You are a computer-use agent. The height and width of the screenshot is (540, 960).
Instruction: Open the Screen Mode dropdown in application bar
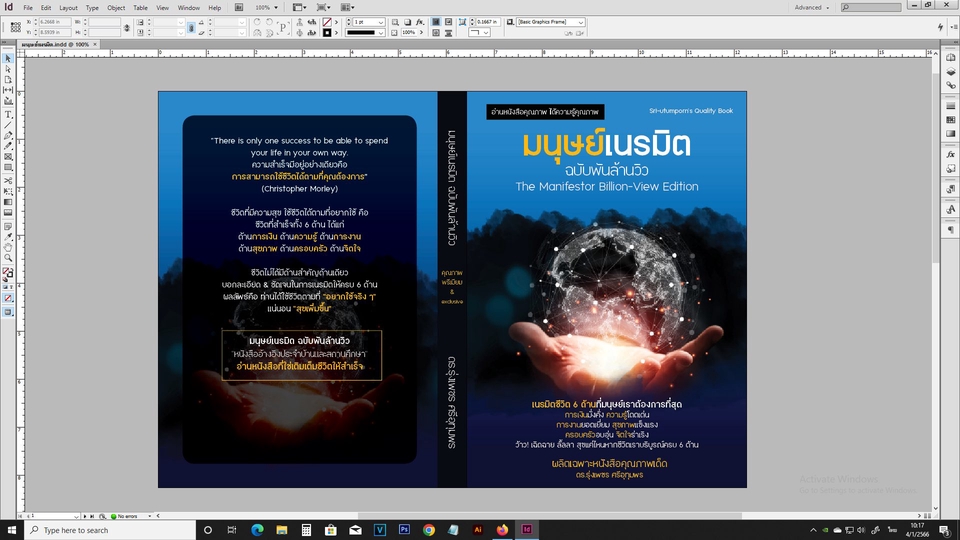click(x=323, y=7)
